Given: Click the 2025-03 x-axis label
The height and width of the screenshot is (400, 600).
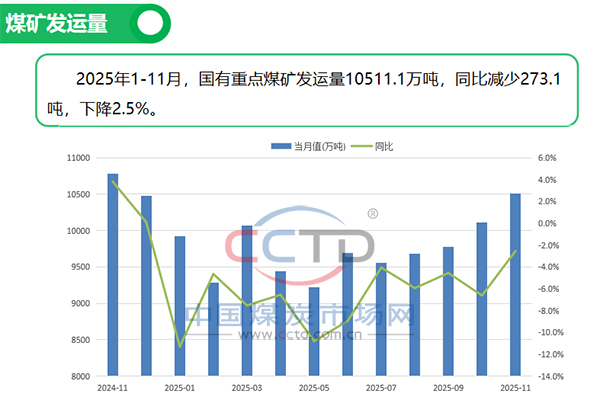Looking at the screenshot, I should pos(247,387).
